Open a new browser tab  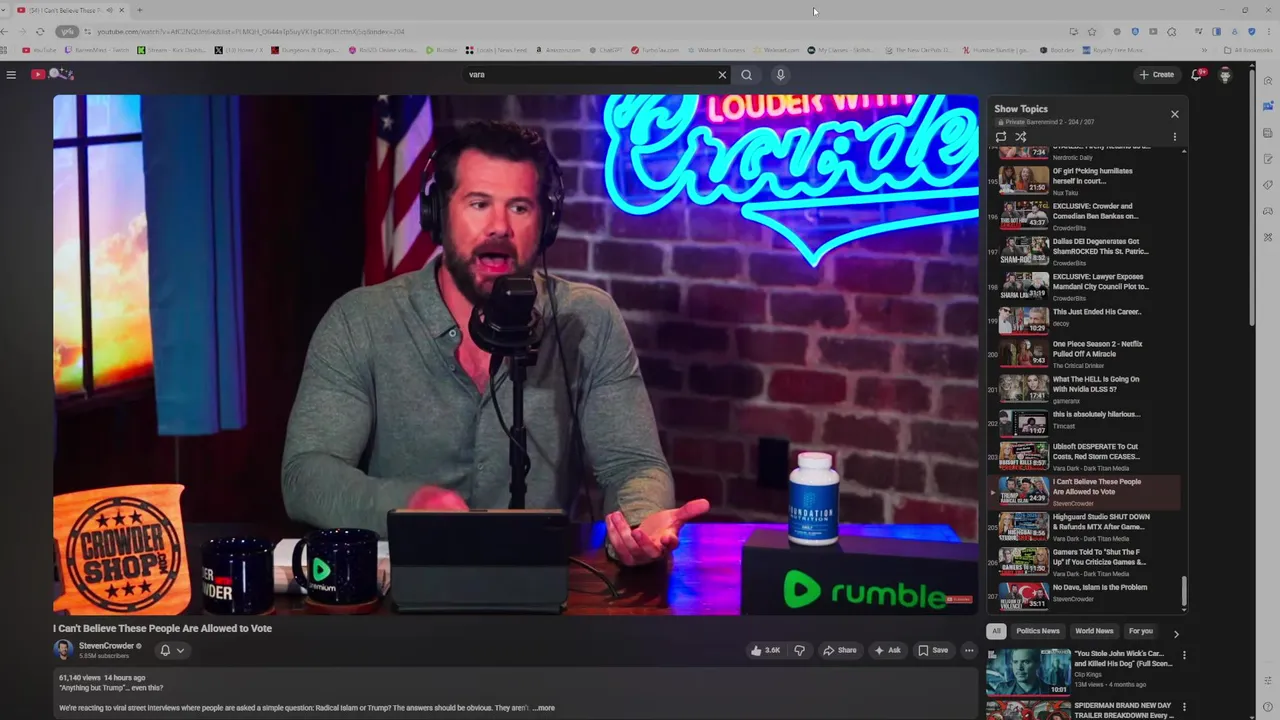[x=139, y=10]
